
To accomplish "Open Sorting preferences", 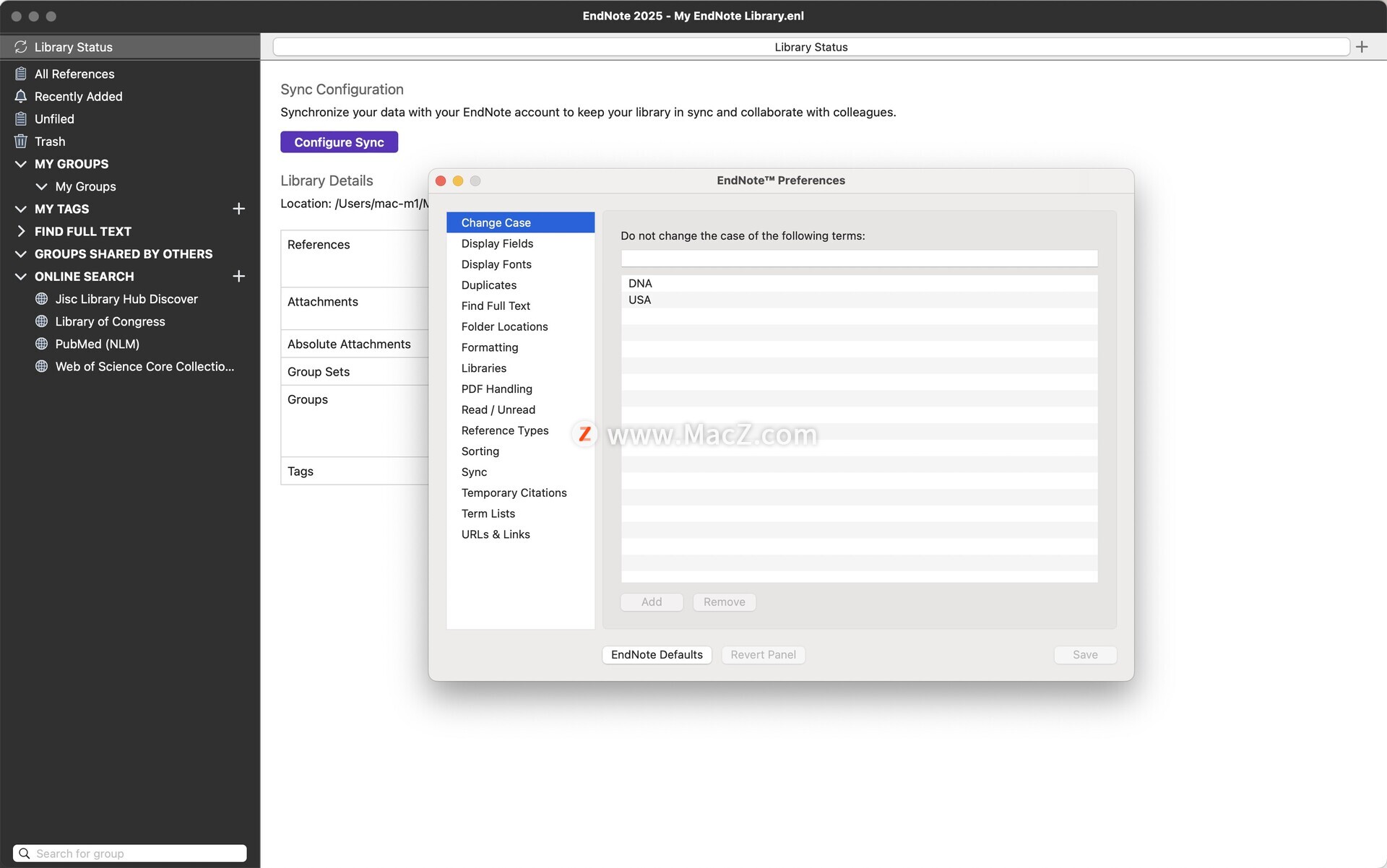I will pyautogui.click(x=520, y=451).
